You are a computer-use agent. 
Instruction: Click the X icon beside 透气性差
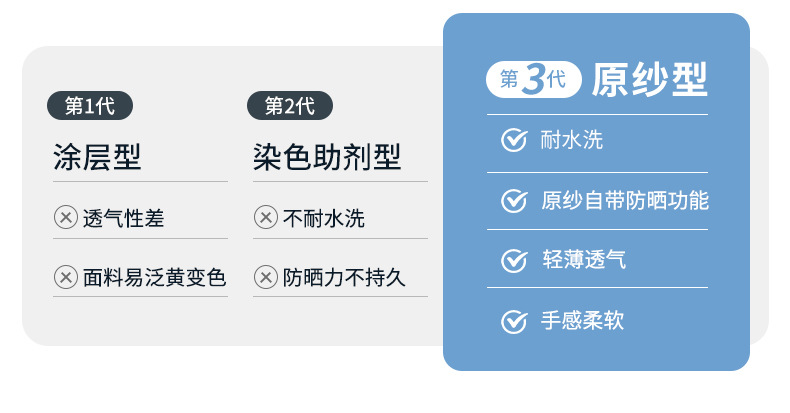pos(66,218)
